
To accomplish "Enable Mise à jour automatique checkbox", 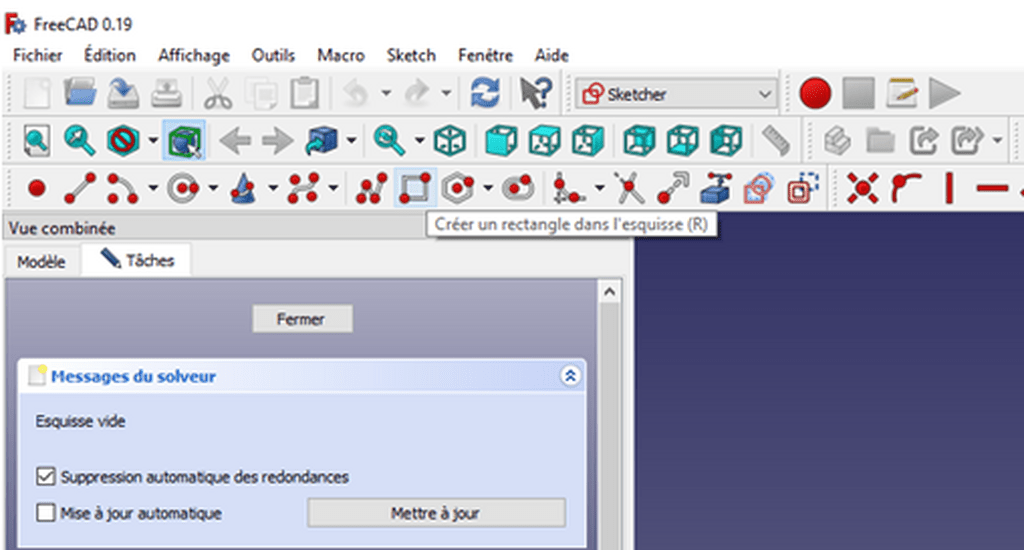I will tap(46, 512).
